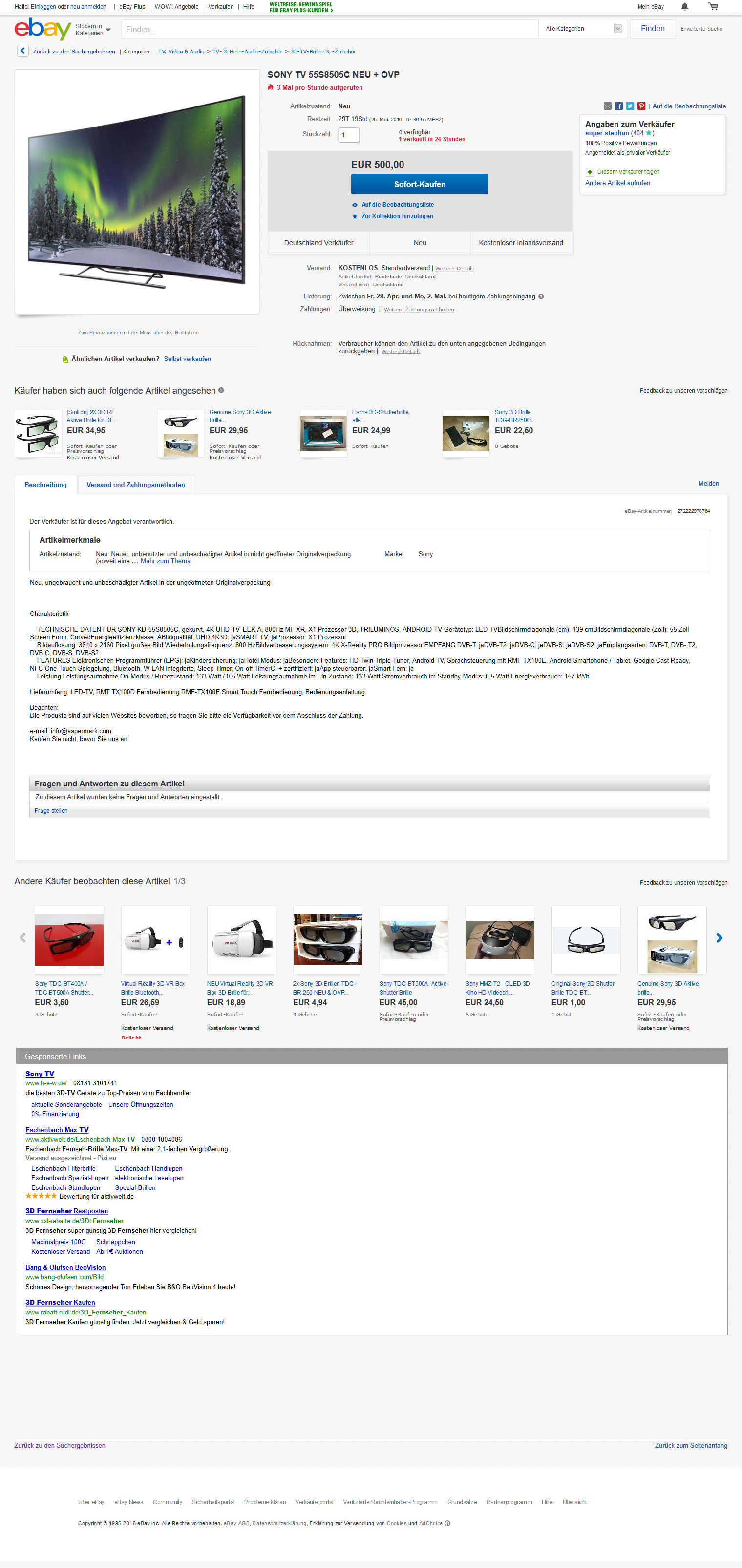Click the green plus follow-seller icon
742x1568 pixels.
(x=589, y=172)
